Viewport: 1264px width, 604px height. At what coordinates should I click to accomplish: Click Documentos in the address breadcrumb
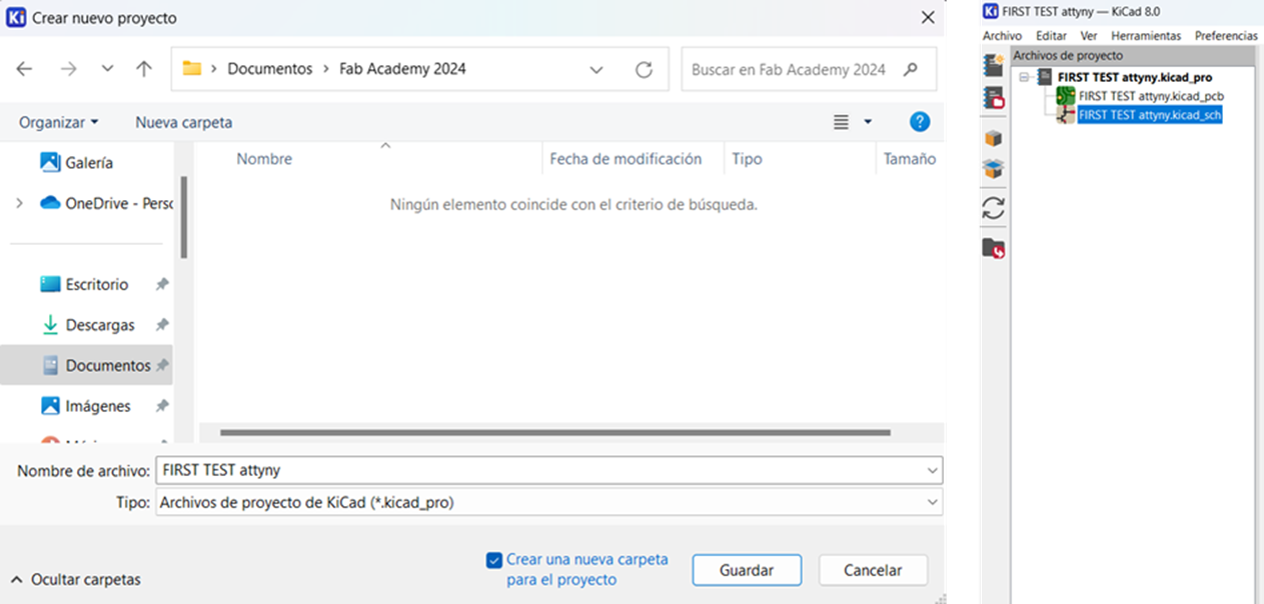(270, 69)
